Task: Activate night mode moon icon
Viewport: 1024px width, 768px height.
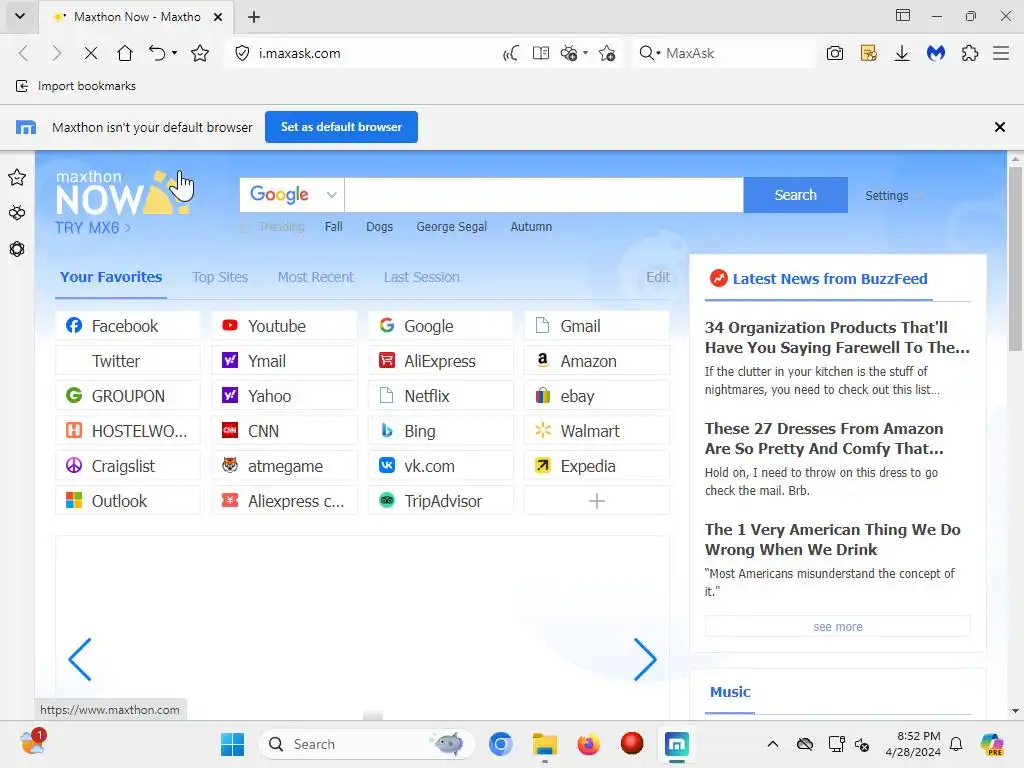Action: point(511,54)
